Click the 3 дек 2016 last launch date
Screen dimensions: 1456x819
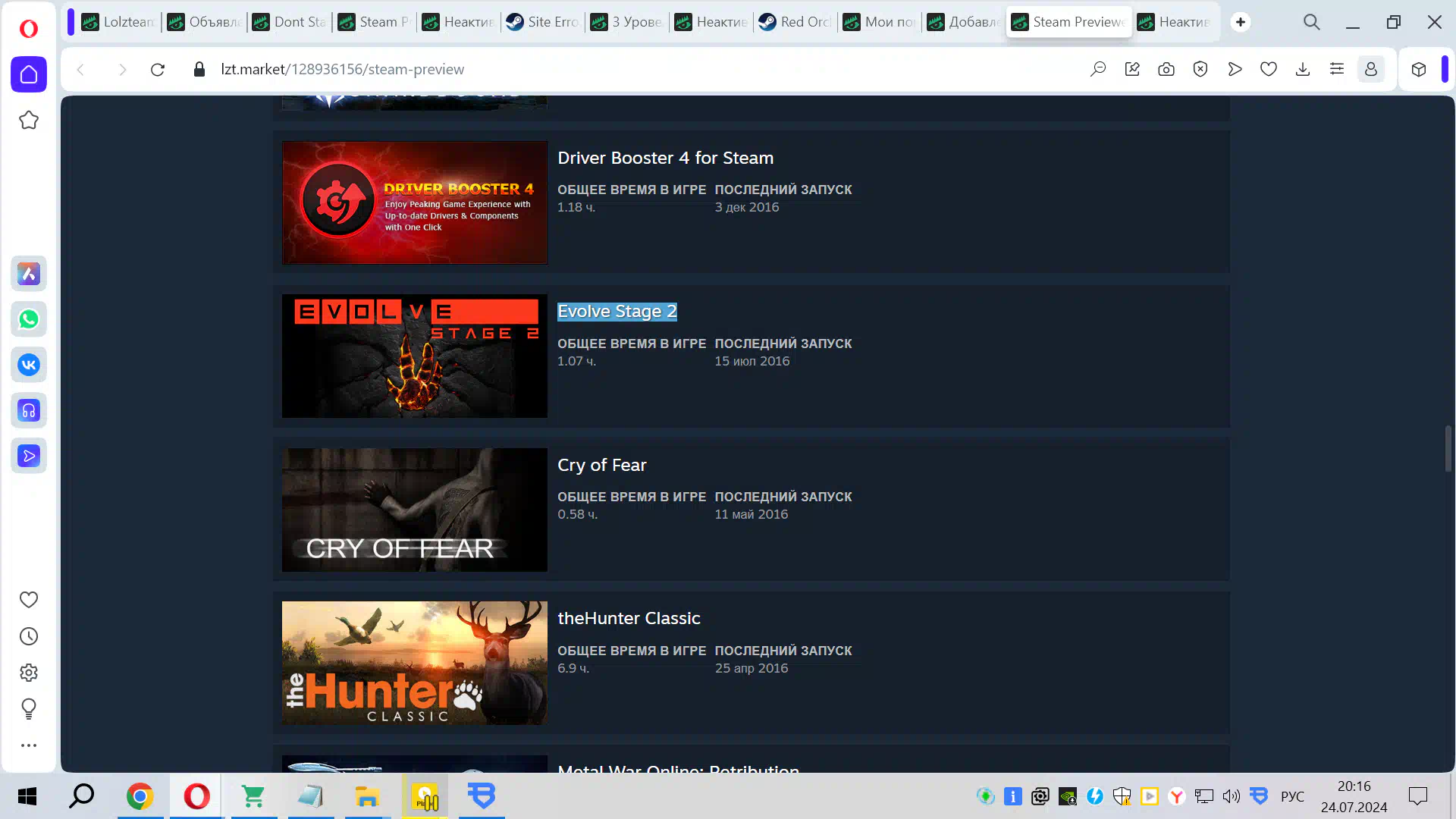[746, 207]
